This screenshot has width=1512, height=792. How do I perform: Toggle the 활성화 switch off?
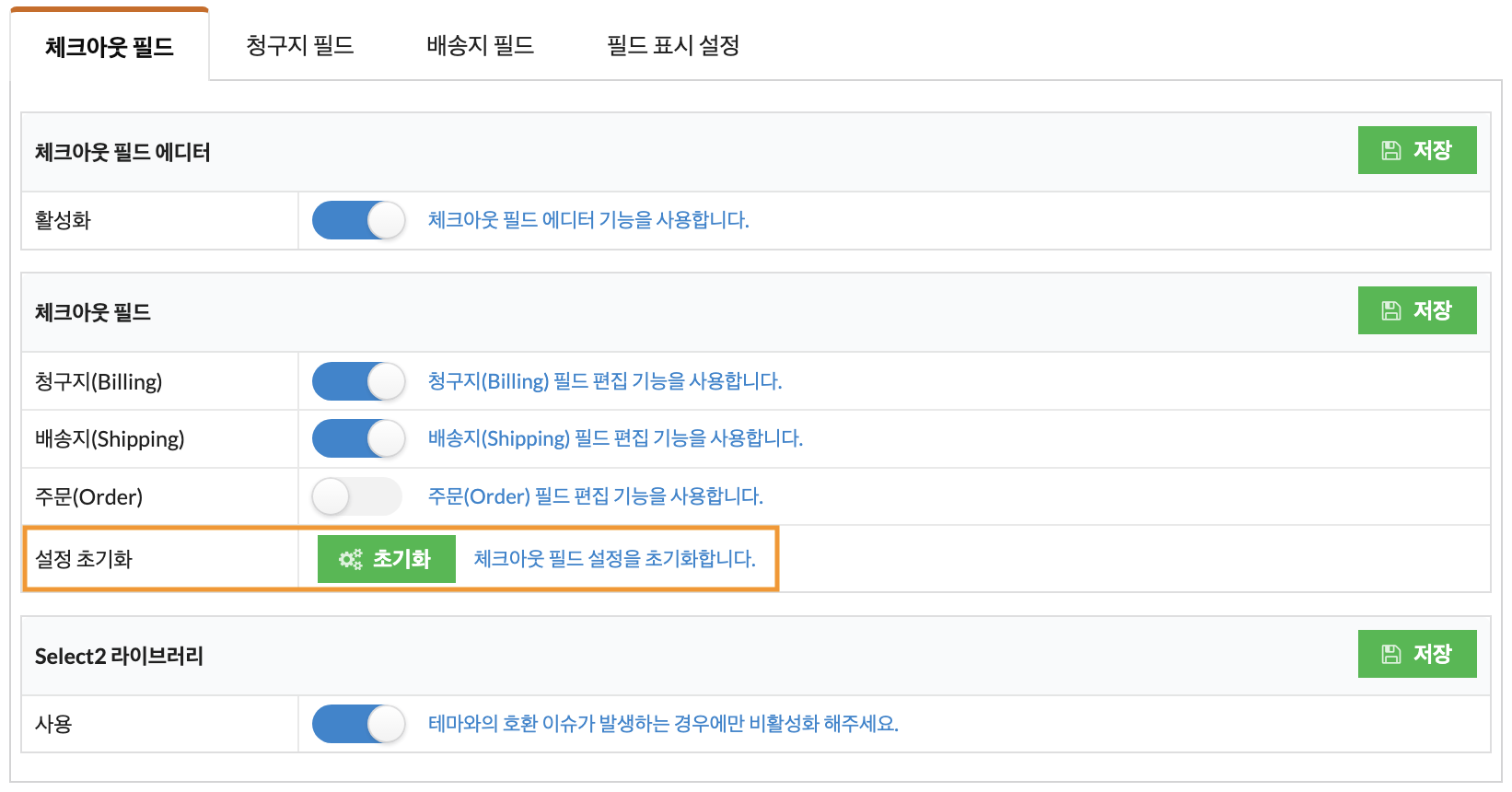(358, 221)
